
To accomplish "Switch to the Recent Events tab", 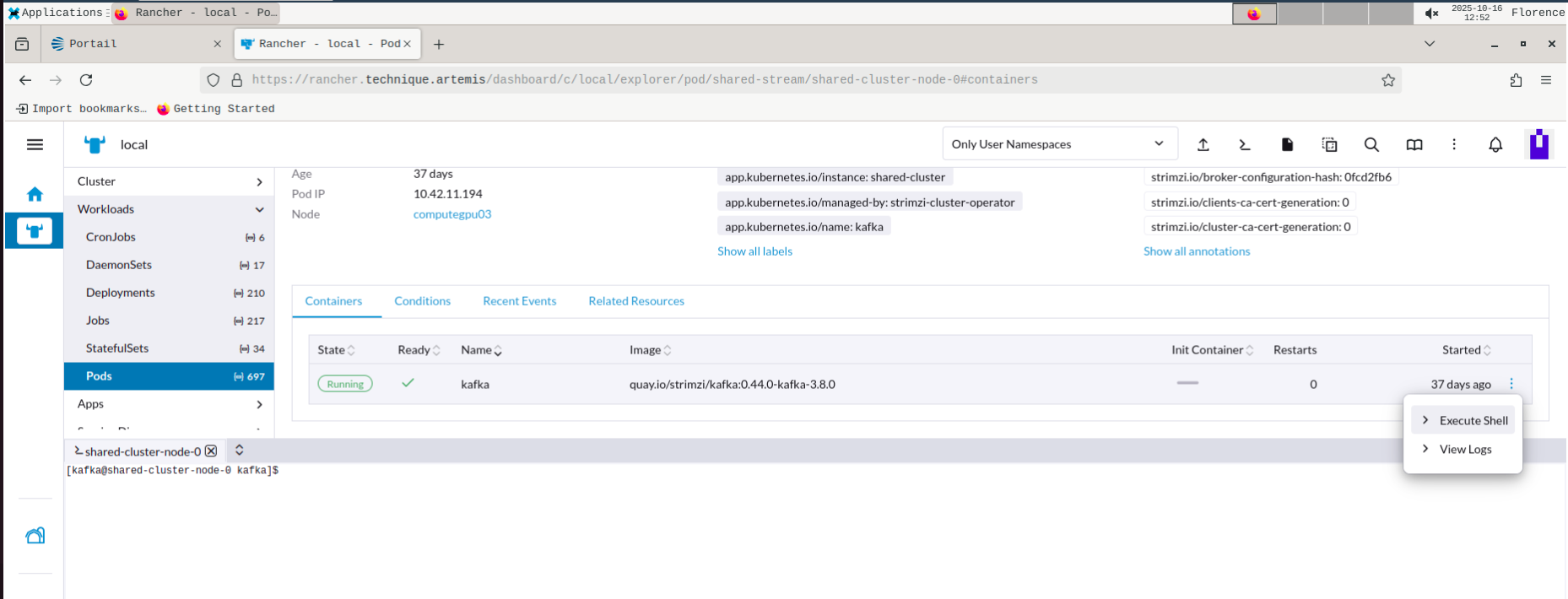I will (x=519, y=301).
